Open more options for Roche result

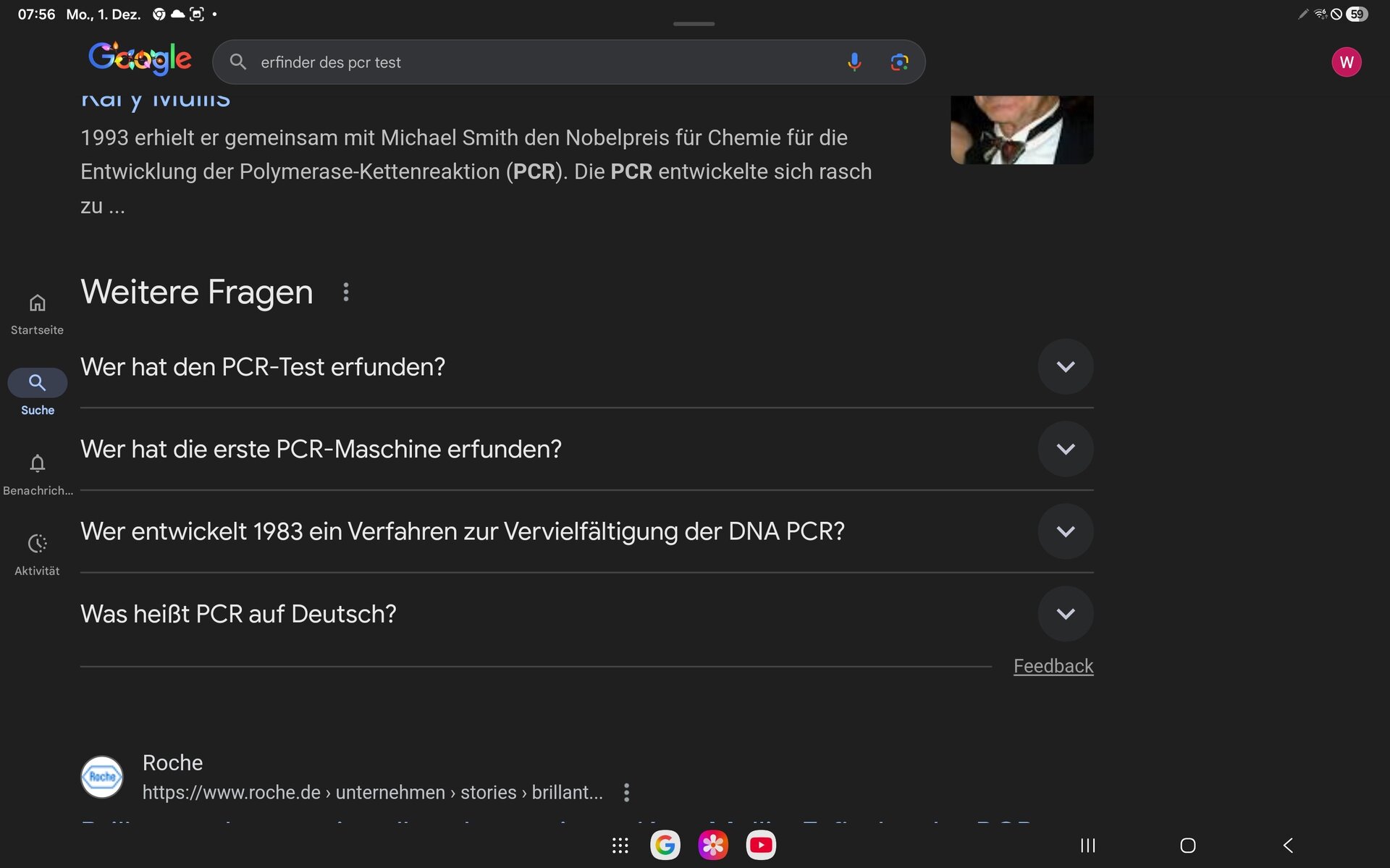[626, 793]
